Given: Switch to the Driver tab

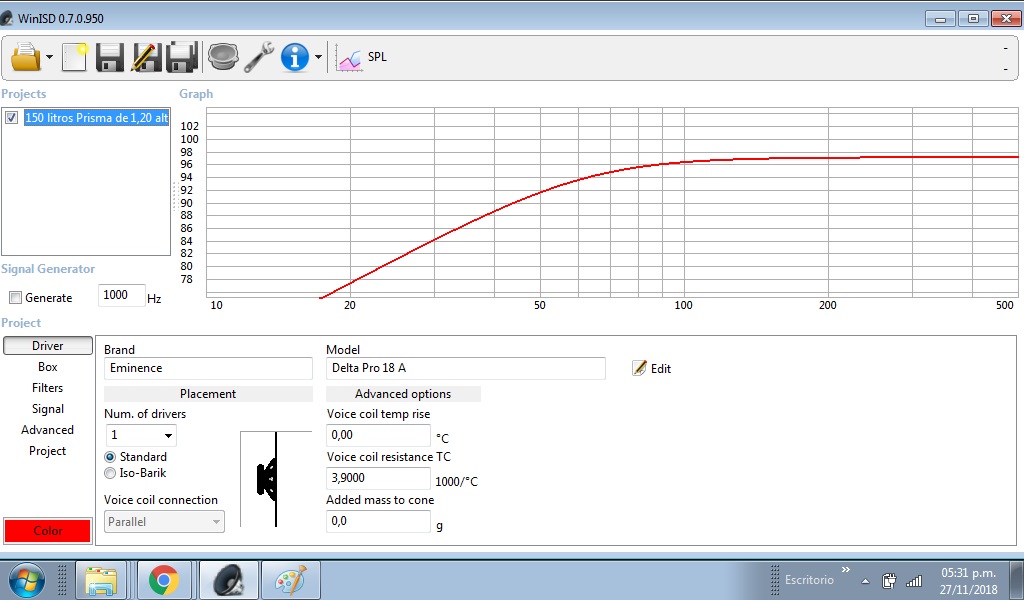Looking at the screenshot, I should [x=48, y=345].
